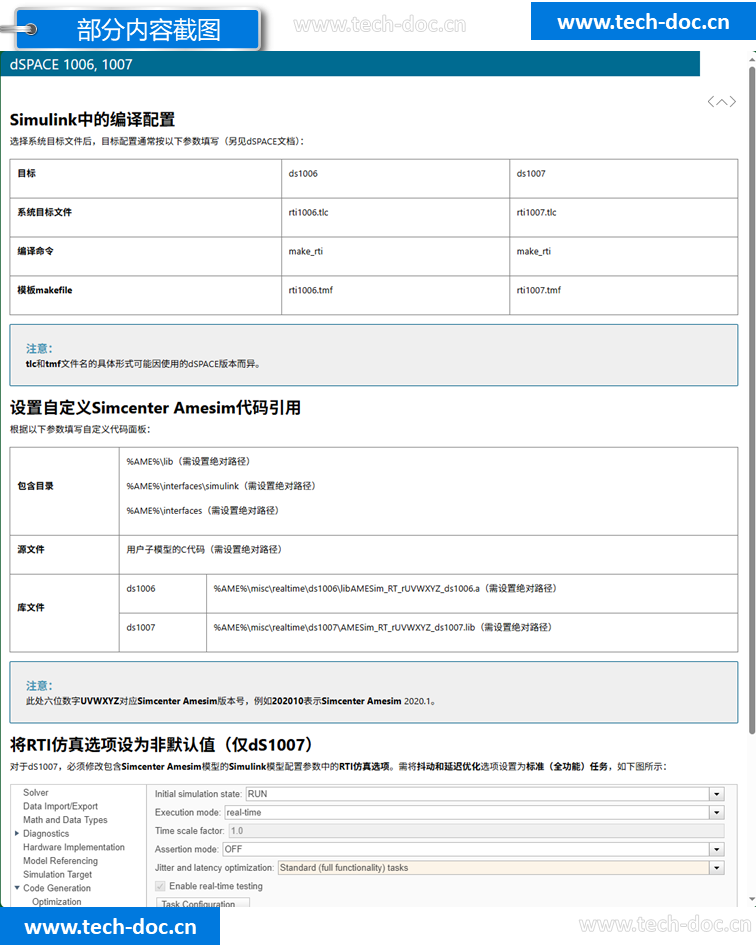Click the page scrollbar up arrow
The height and width of the screenshot is (945, 756).
tap(752, 60)
